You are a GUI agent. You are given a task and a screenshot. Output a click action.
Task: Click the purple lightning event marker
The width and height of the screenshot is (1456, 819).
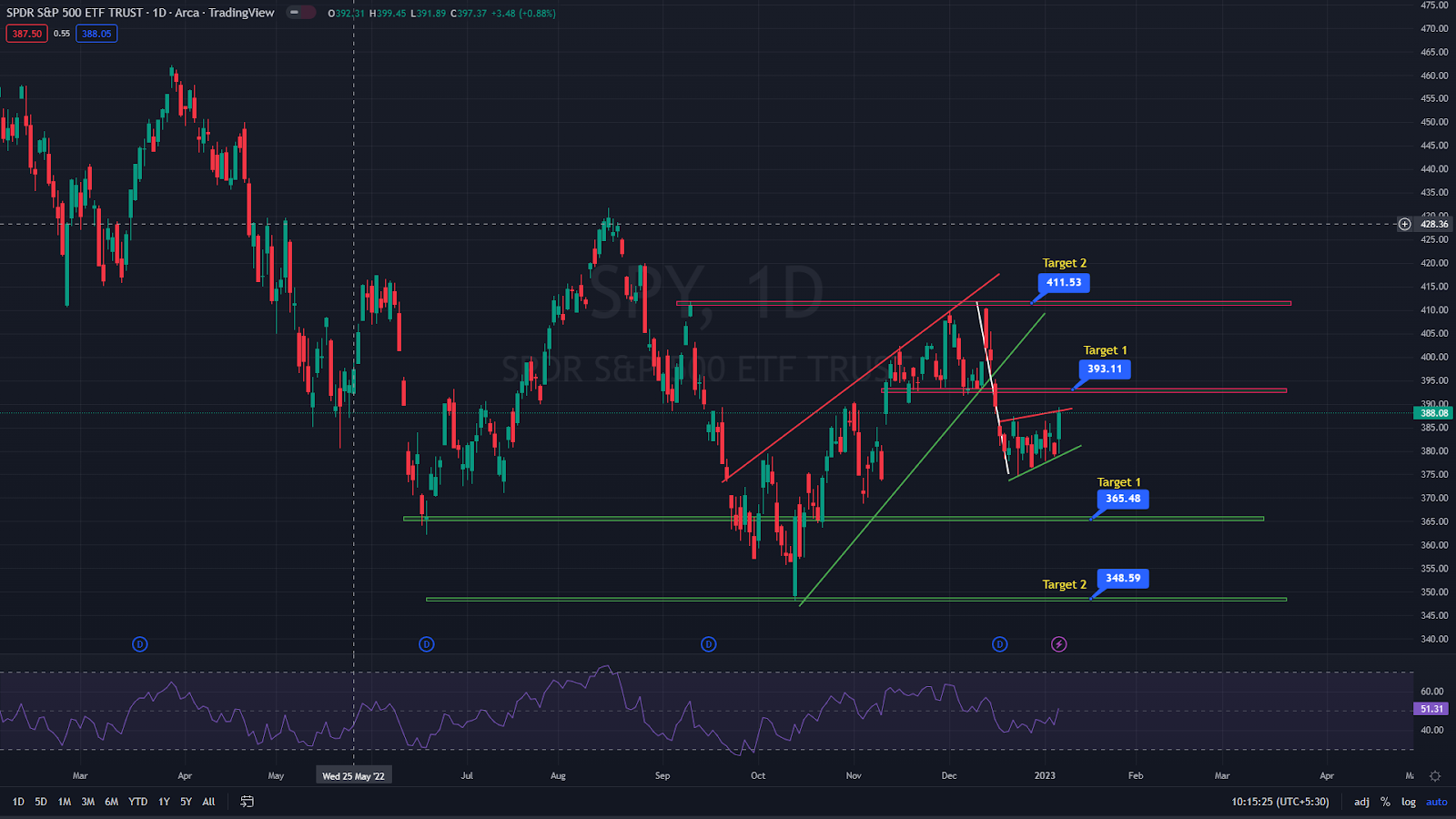(x=1059, y=644)
